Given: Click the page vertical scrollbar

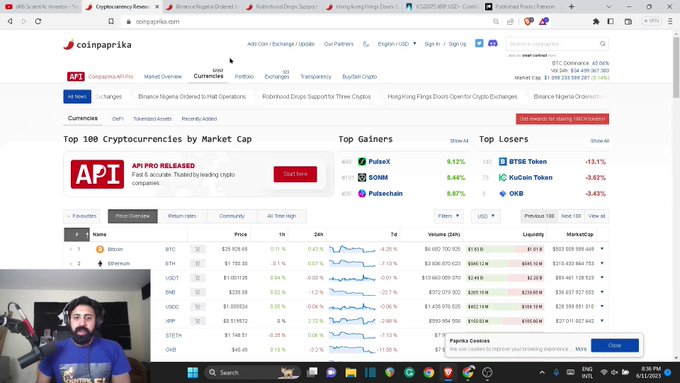Looking at the screenshot, I should [676, 195].
